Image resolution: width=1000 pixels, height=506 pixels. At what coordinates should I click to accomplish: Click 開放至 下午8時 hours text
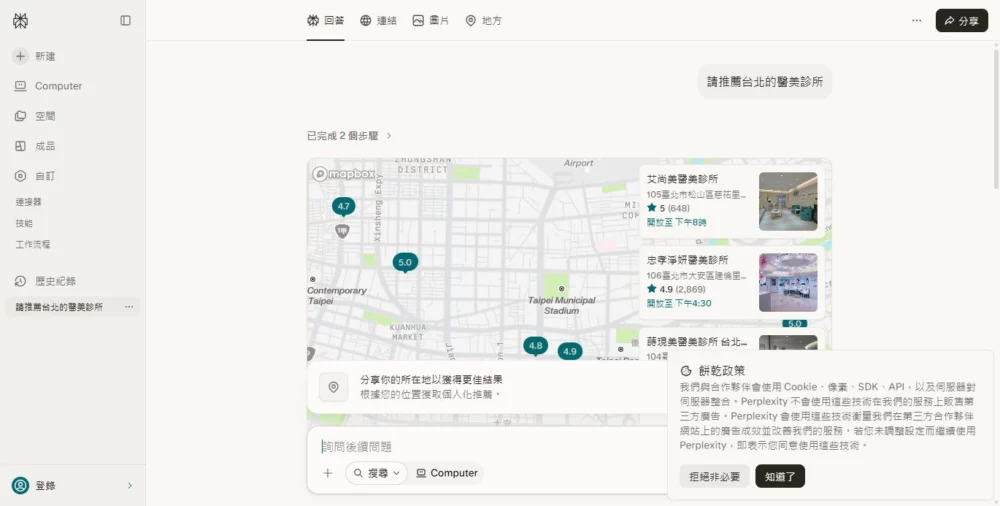click(x=677, y=223)
